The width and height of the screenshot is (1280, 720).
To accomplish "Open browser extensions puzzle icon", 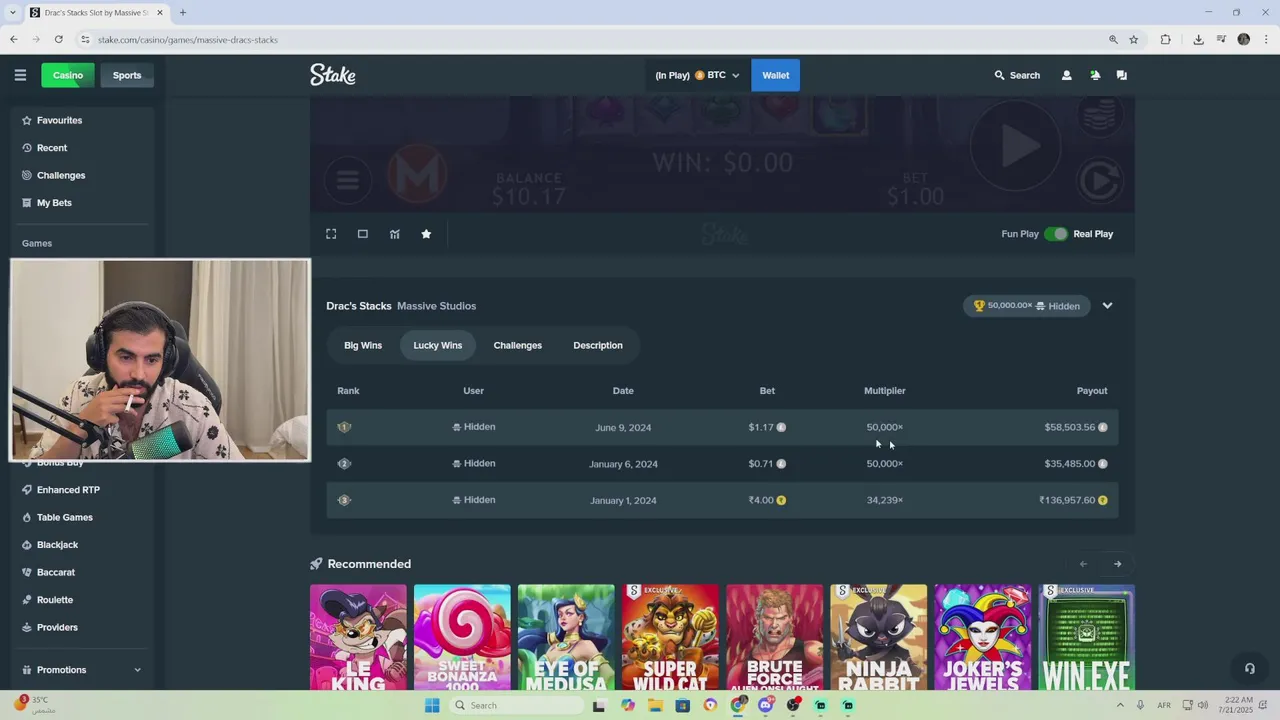I will (1165, 39).
